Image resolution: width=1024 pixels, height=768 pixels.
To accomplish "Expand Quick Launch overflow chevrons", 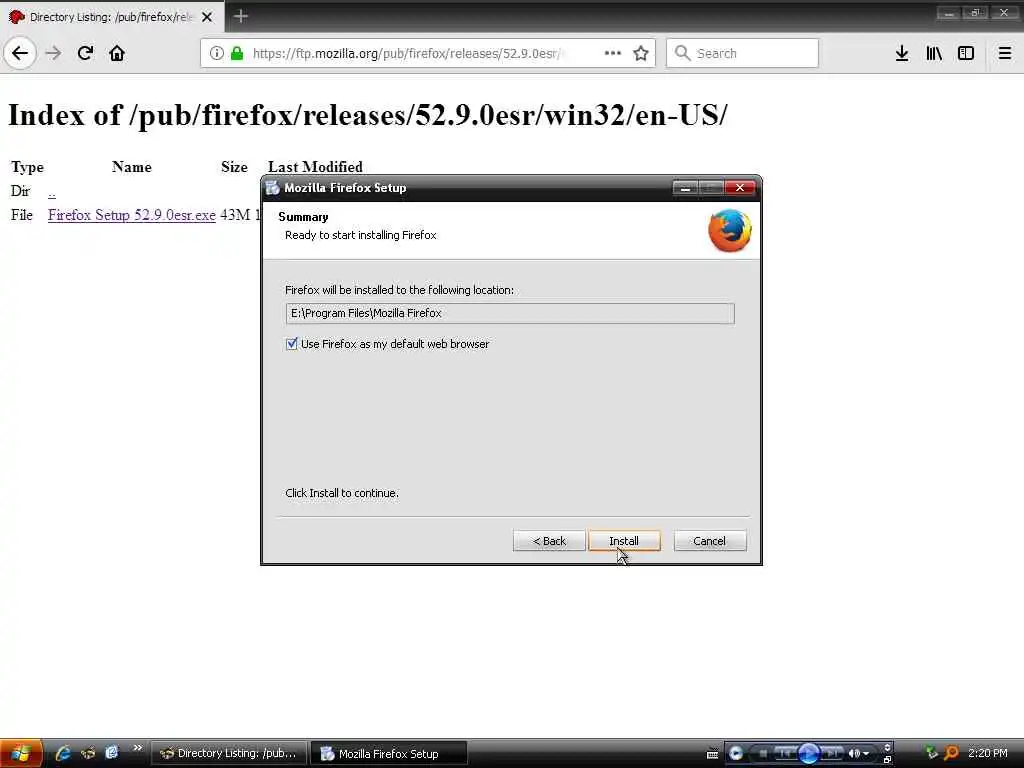I will (x=137, y=748).
